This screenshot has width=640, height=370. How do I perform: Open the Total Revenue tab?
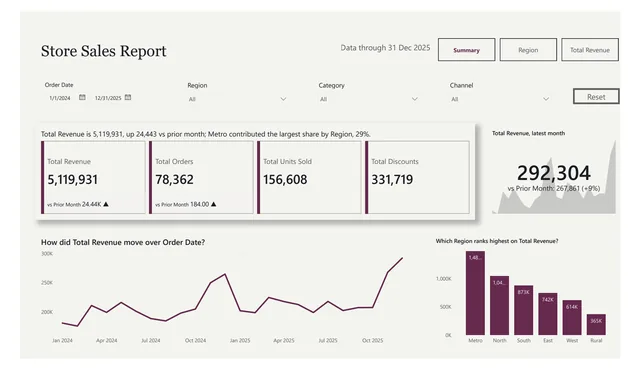coord(590,50)
